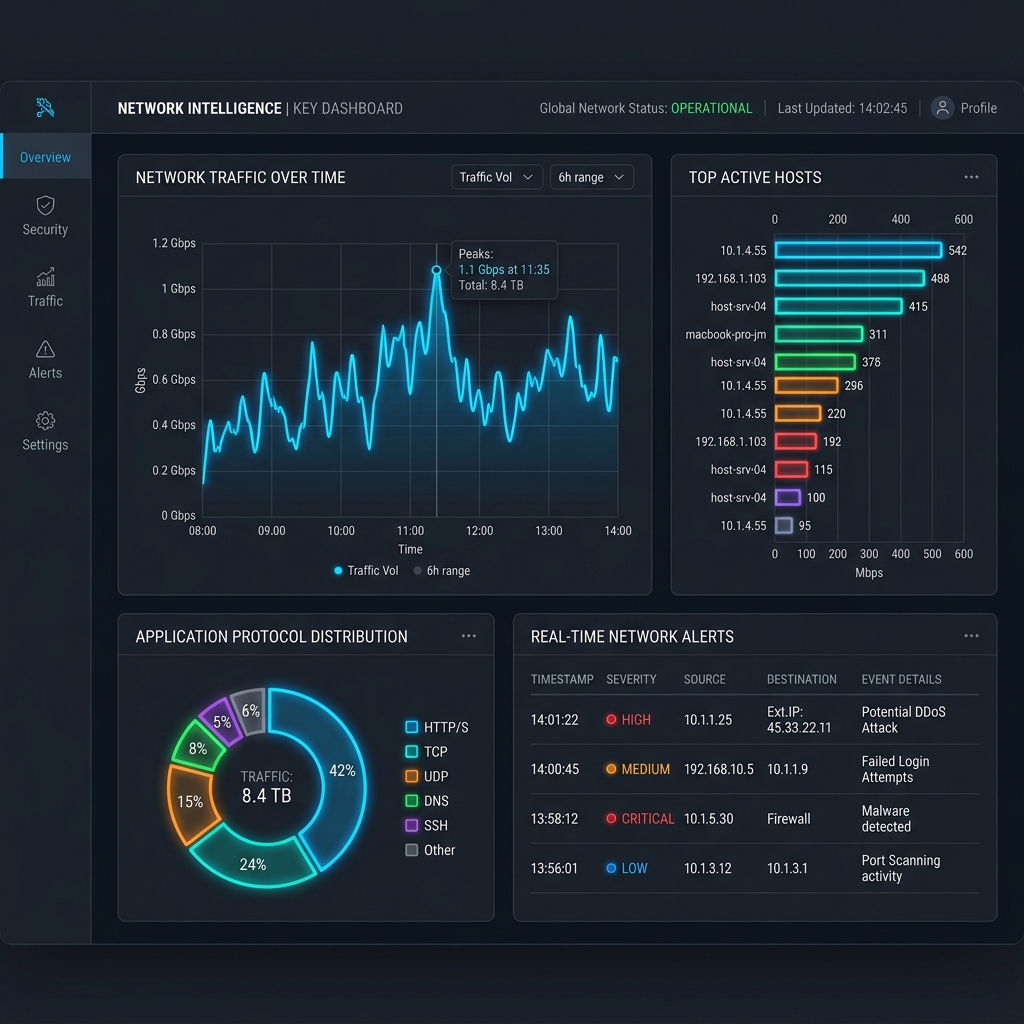Click the 8.4 TB traffic total in donut
The width and height of the screenshot is (1024, 1024).
click(x=266, y=795)
